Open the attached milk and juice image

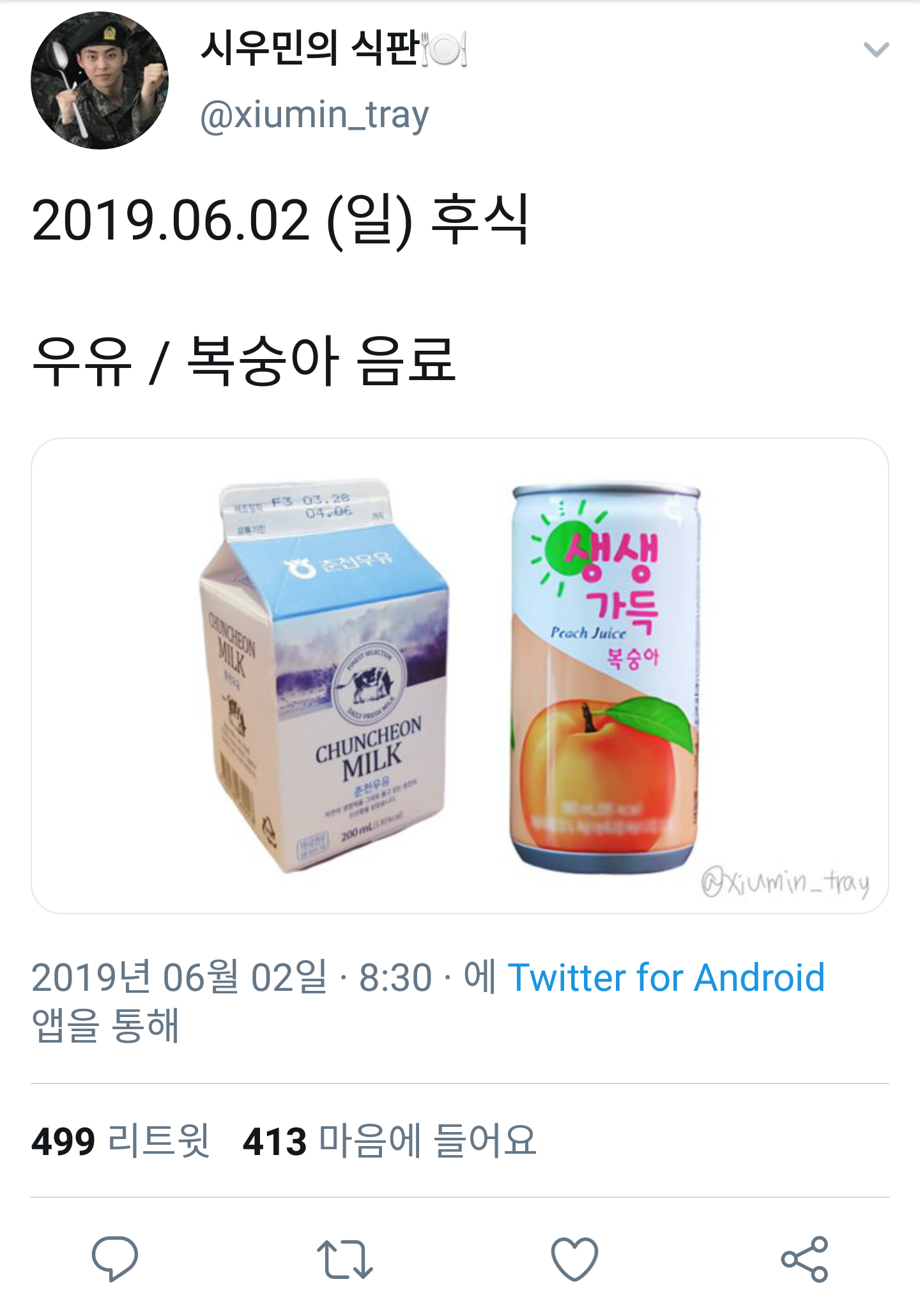click(460, 676)
